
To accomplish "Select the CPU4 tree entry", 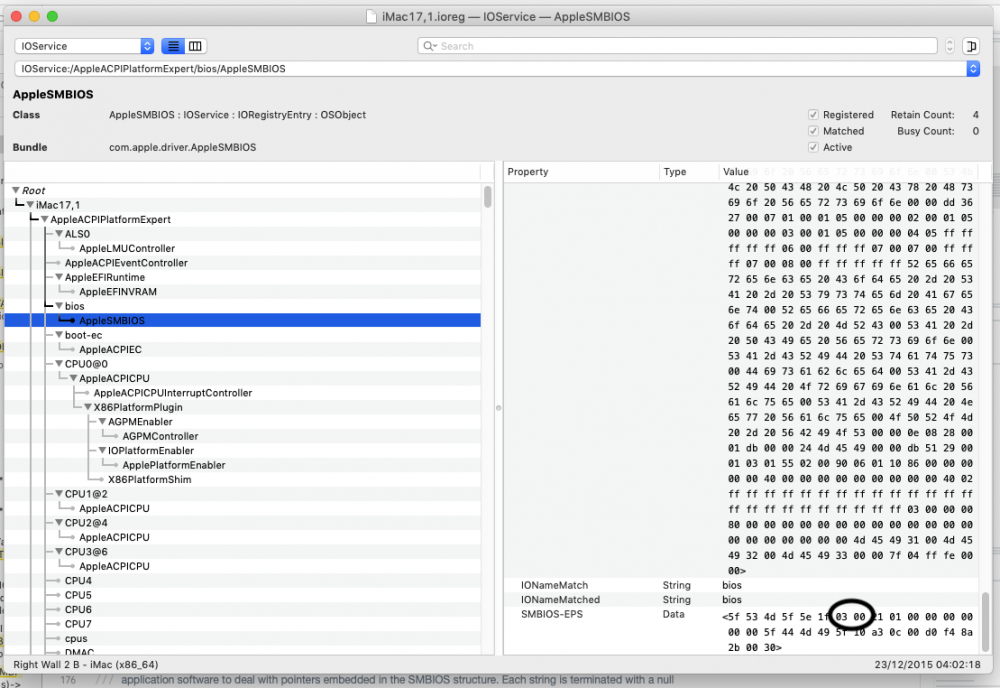I will click(78, 580).
